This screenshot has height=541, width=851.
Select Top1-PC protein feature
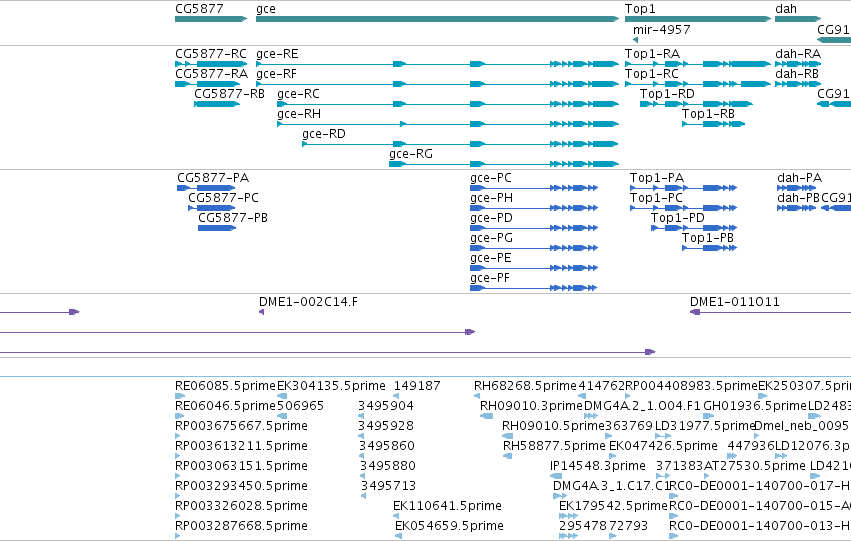pyautogui.click(x=683, y=208)
